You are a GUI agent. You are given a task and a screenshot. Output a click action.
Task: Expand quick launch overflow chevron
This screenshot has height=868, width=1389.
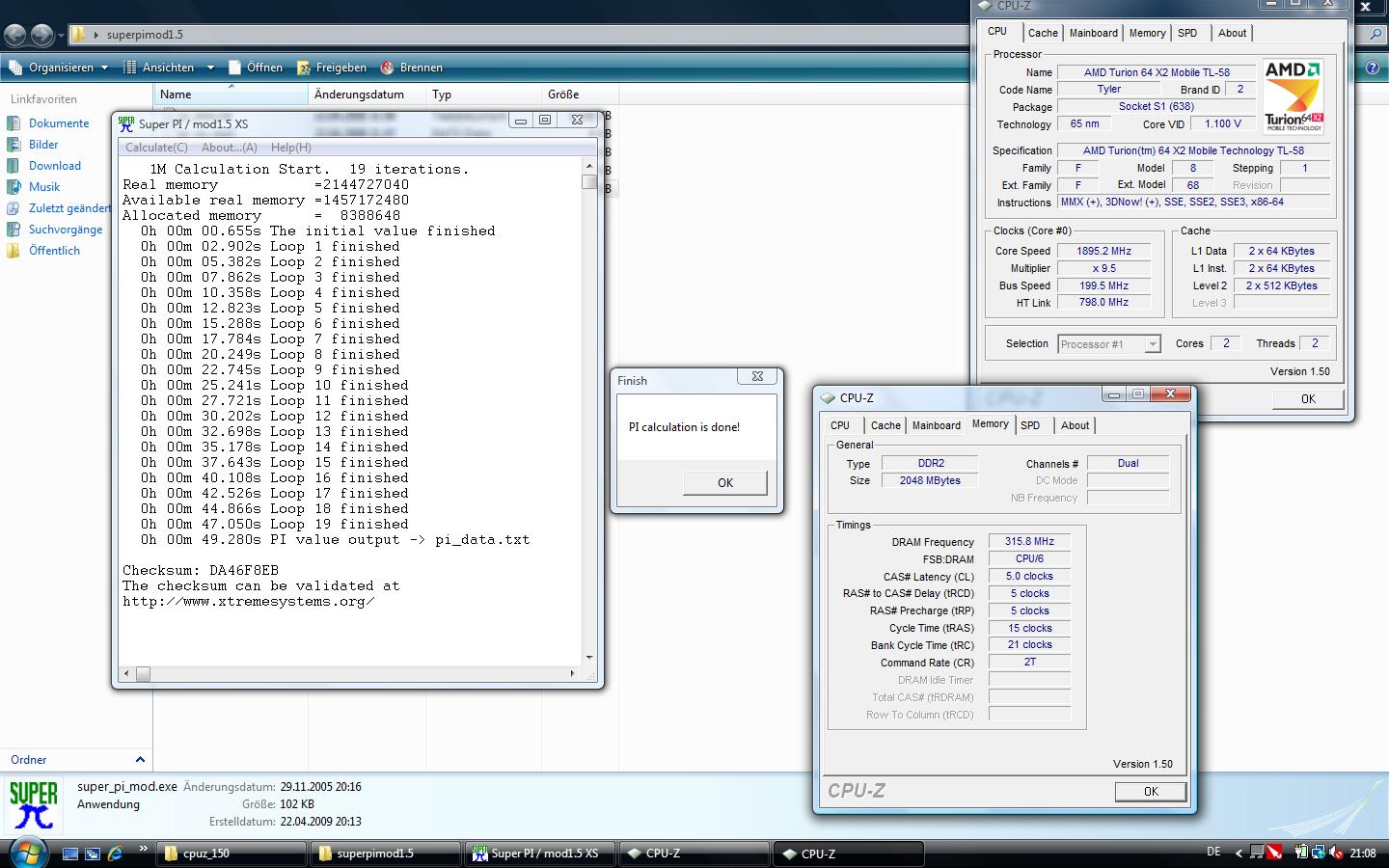coord(144,849)
